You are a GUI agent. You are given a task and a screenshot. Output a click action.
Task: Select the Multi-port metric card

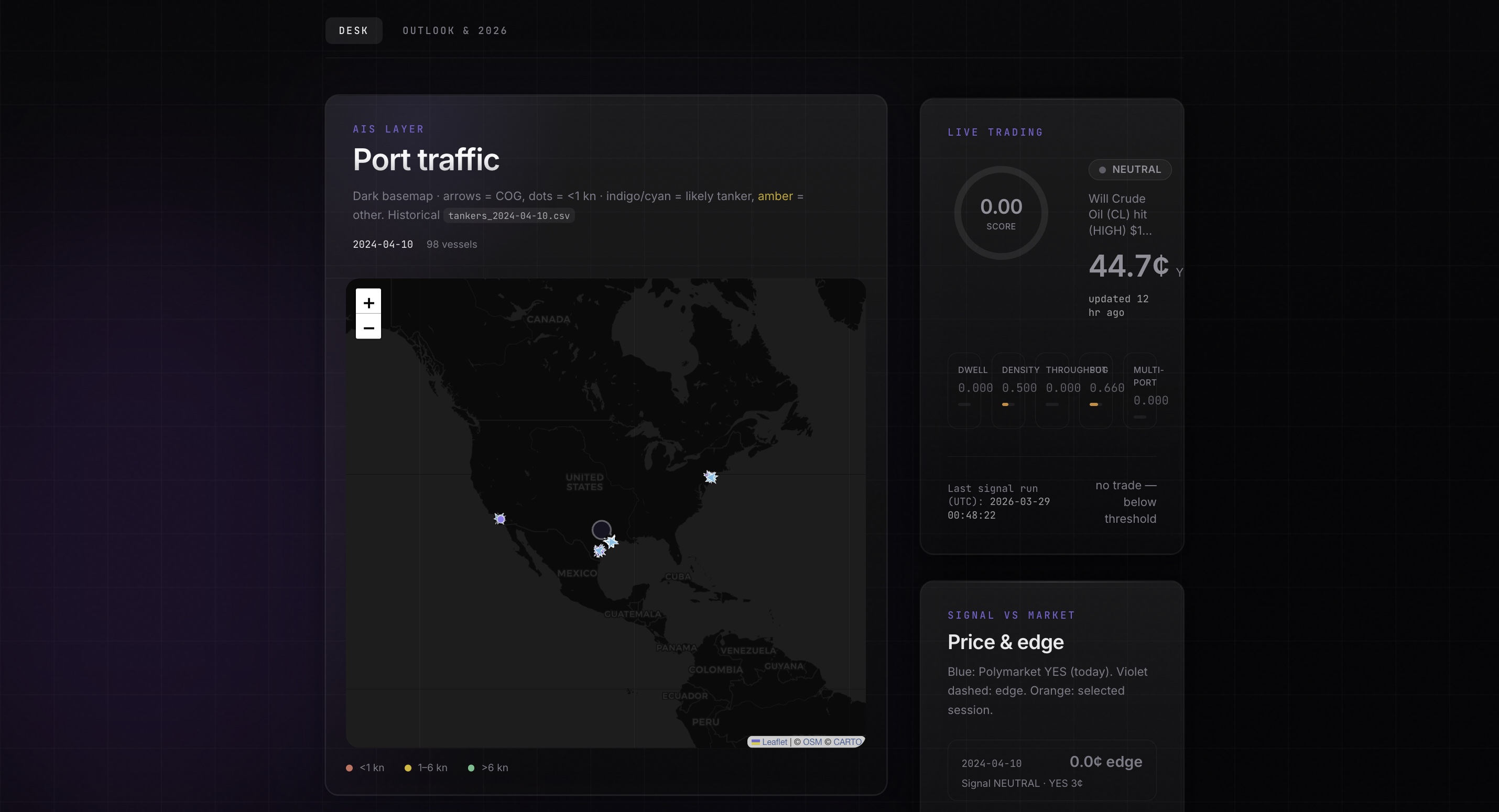1139,390
